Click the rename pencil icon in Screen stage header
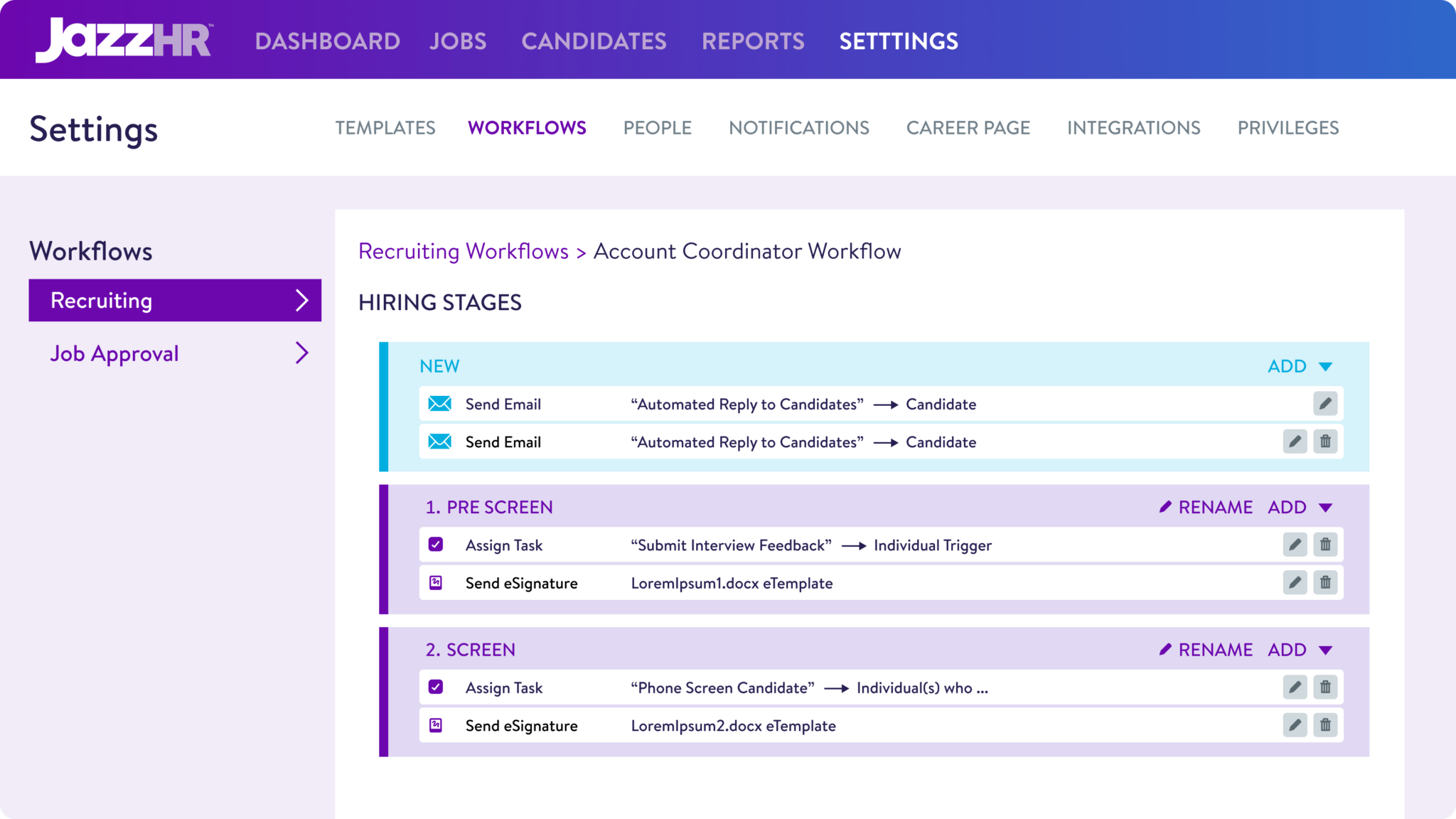This screenshot has height=819, width=1456. (x=1165, y=648)
